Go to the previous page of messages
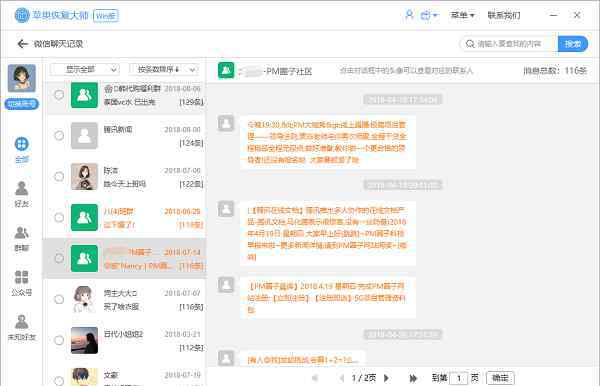This screenshot has height=386, width=600. pyautogui.click(x=342, y=378)
